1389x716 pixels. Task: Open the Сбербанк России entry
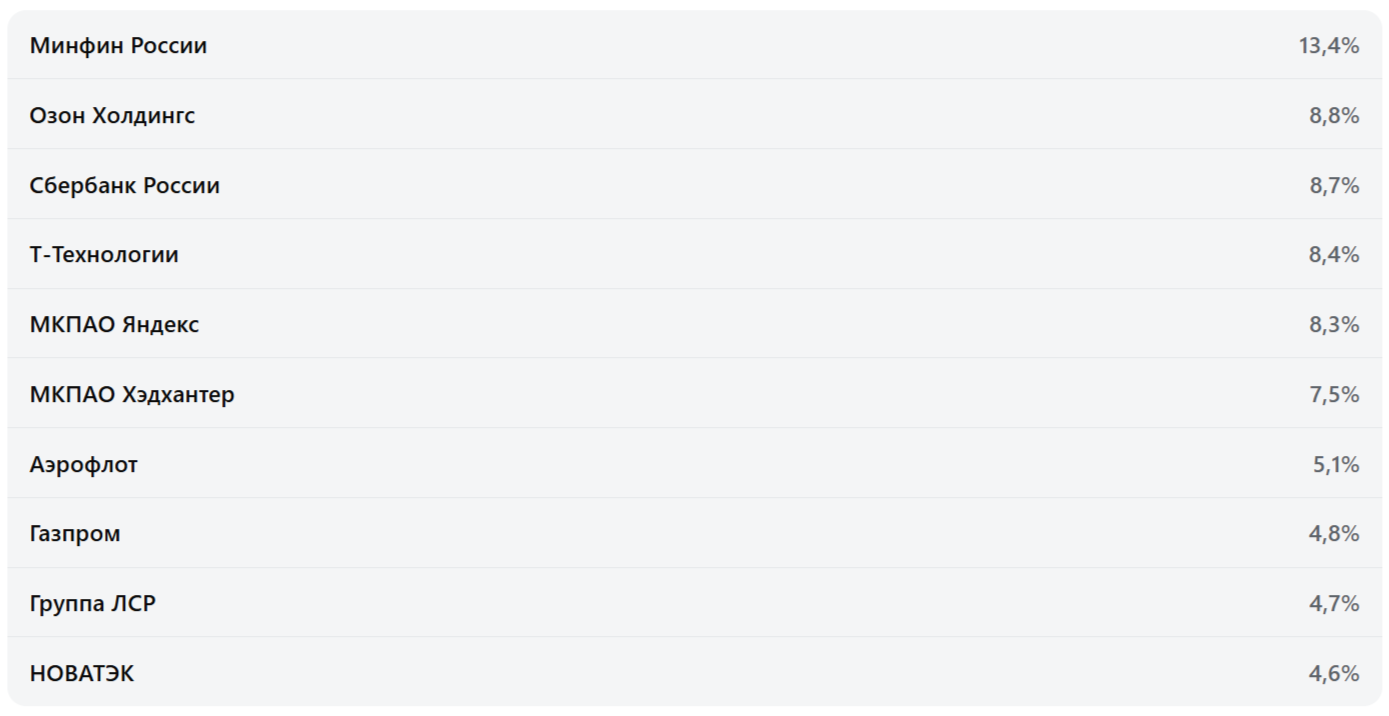(124, 186)
